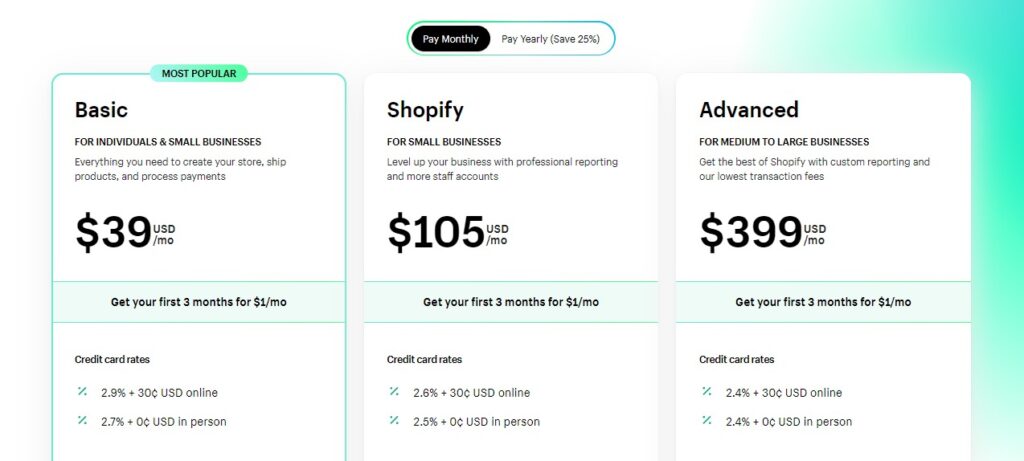Switch billing to Pay Monthly
1024x461 pixels.
(451, 39)
